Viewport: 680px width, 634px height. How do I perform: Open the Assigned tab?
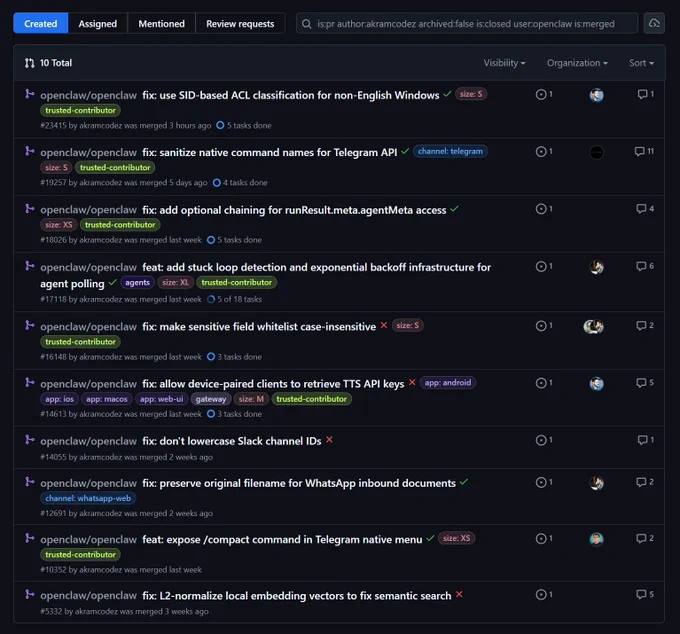point(98,23)
